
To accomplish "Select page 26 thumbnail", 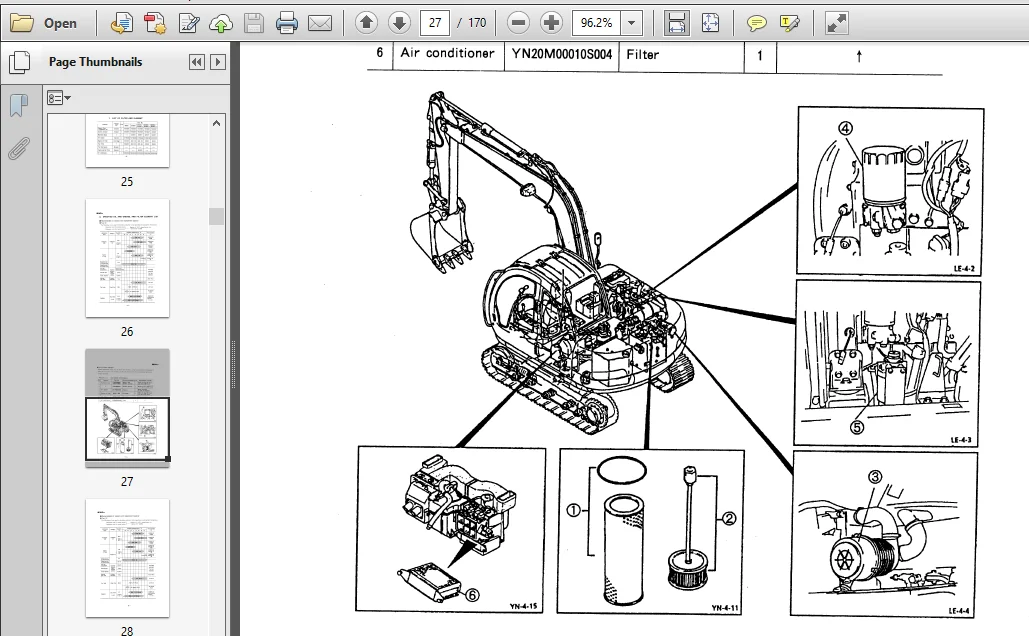I will pyautogui.click(x=127, y=259).
